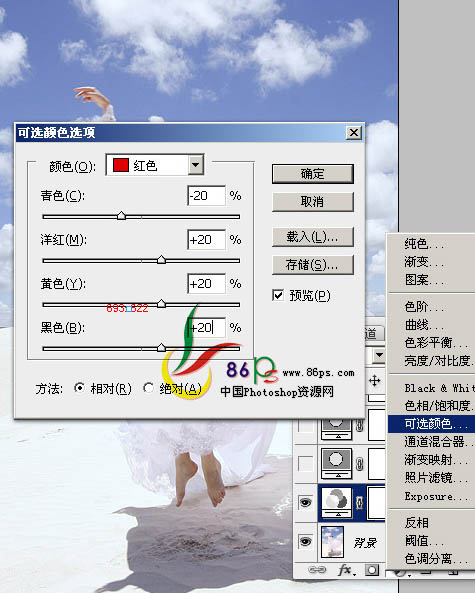Click the 洋红(M) value field showing +20
475x593 pixels.
[206, 239]
